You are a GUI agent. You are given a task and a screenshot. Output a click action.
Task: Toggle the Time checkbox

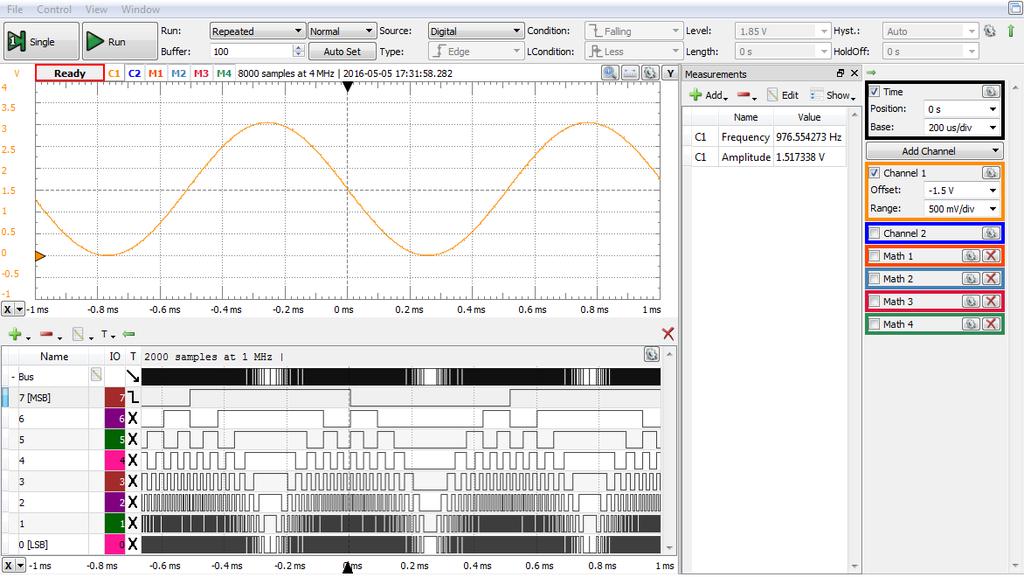(x=875, y=92)
